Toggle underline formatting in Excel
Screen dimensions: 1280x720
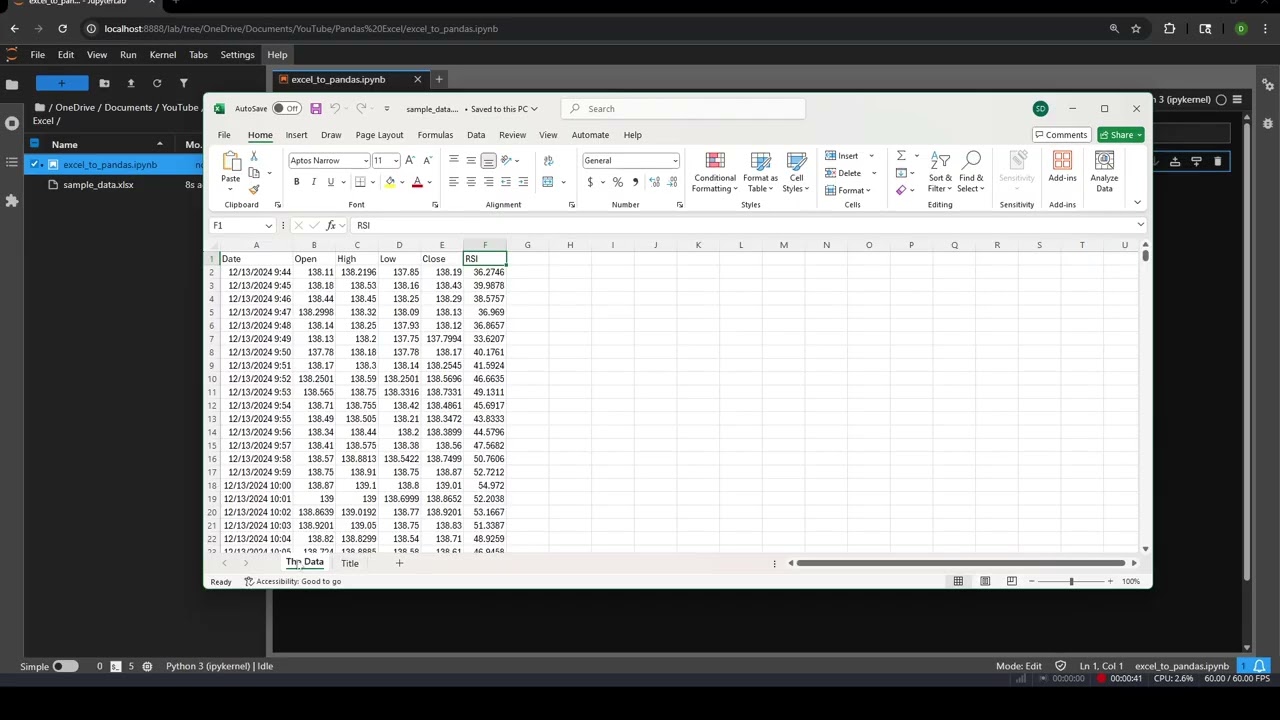click(x=330, y=182)
